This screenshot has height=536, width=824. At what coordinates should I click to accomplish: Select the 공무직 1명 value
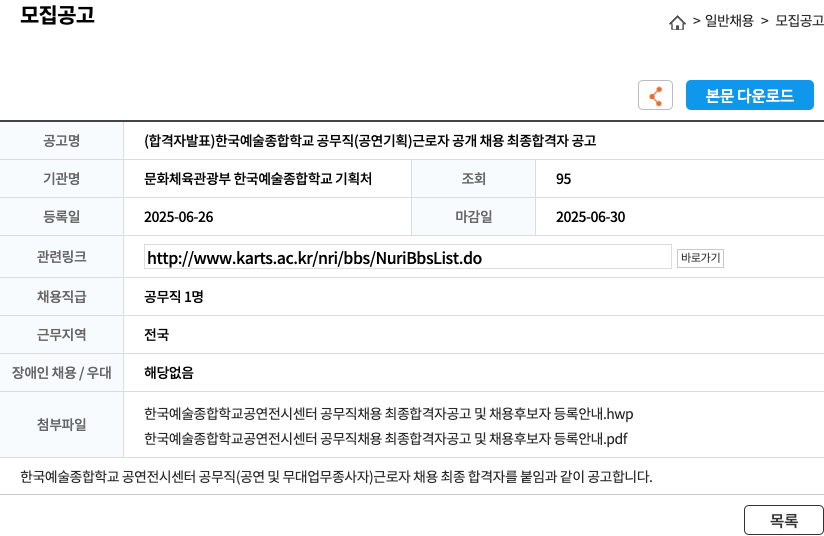(174, 297)
